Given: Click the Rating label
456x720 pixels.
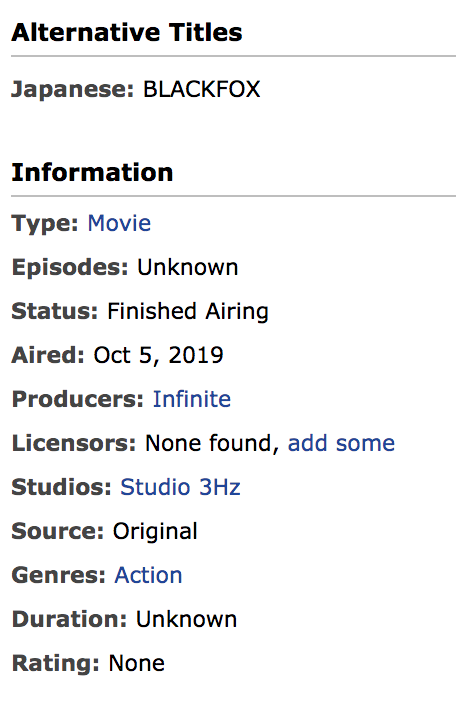Looking at the screenshot, I should pos(56,664).
